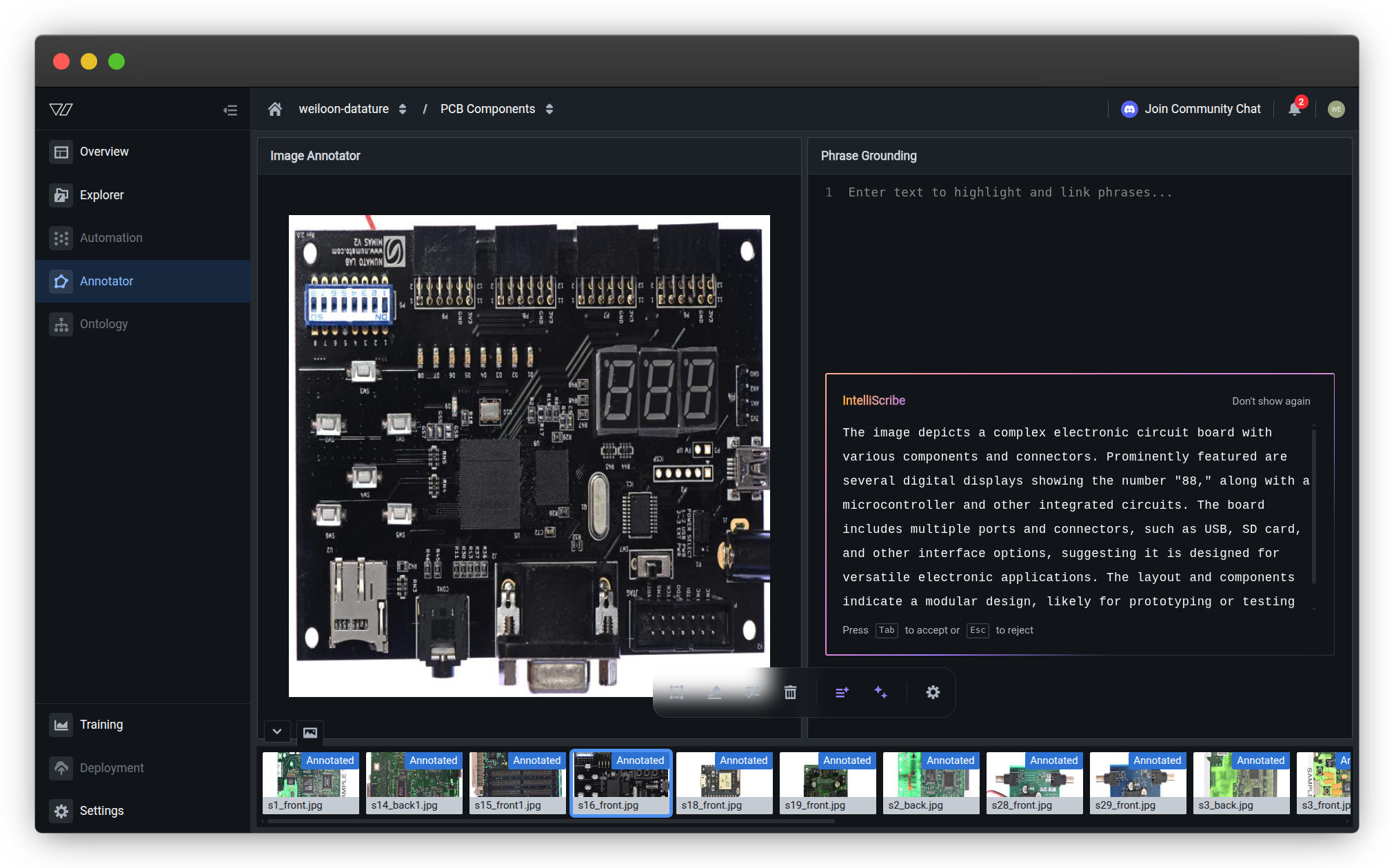Click the trash delete icon
This screenshot has width=1394, height=868.
(x=790, y=692)
